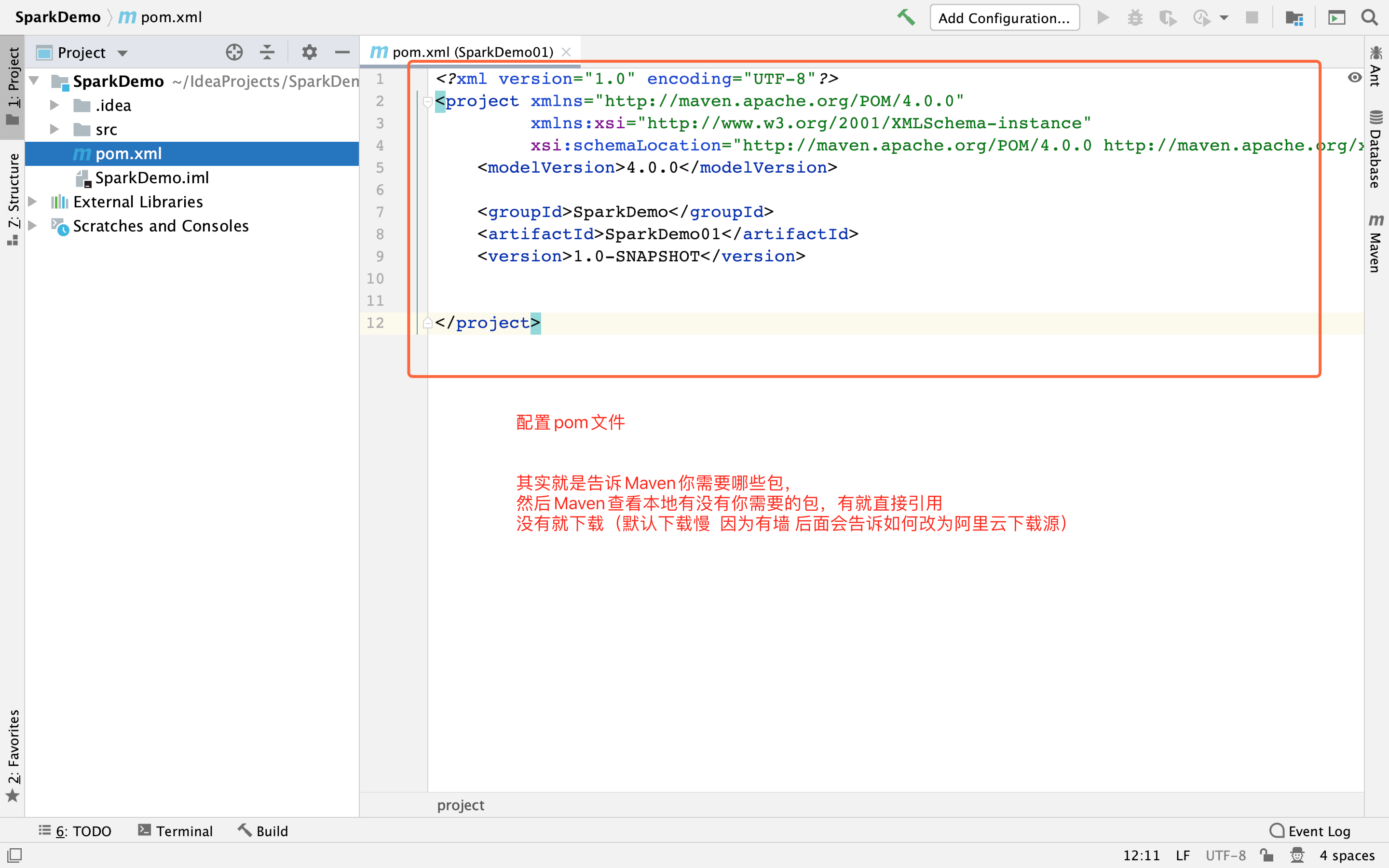1389x868 pixels.
Task: Start a Debug session using the bug icon
Action: coord(1135,17)
